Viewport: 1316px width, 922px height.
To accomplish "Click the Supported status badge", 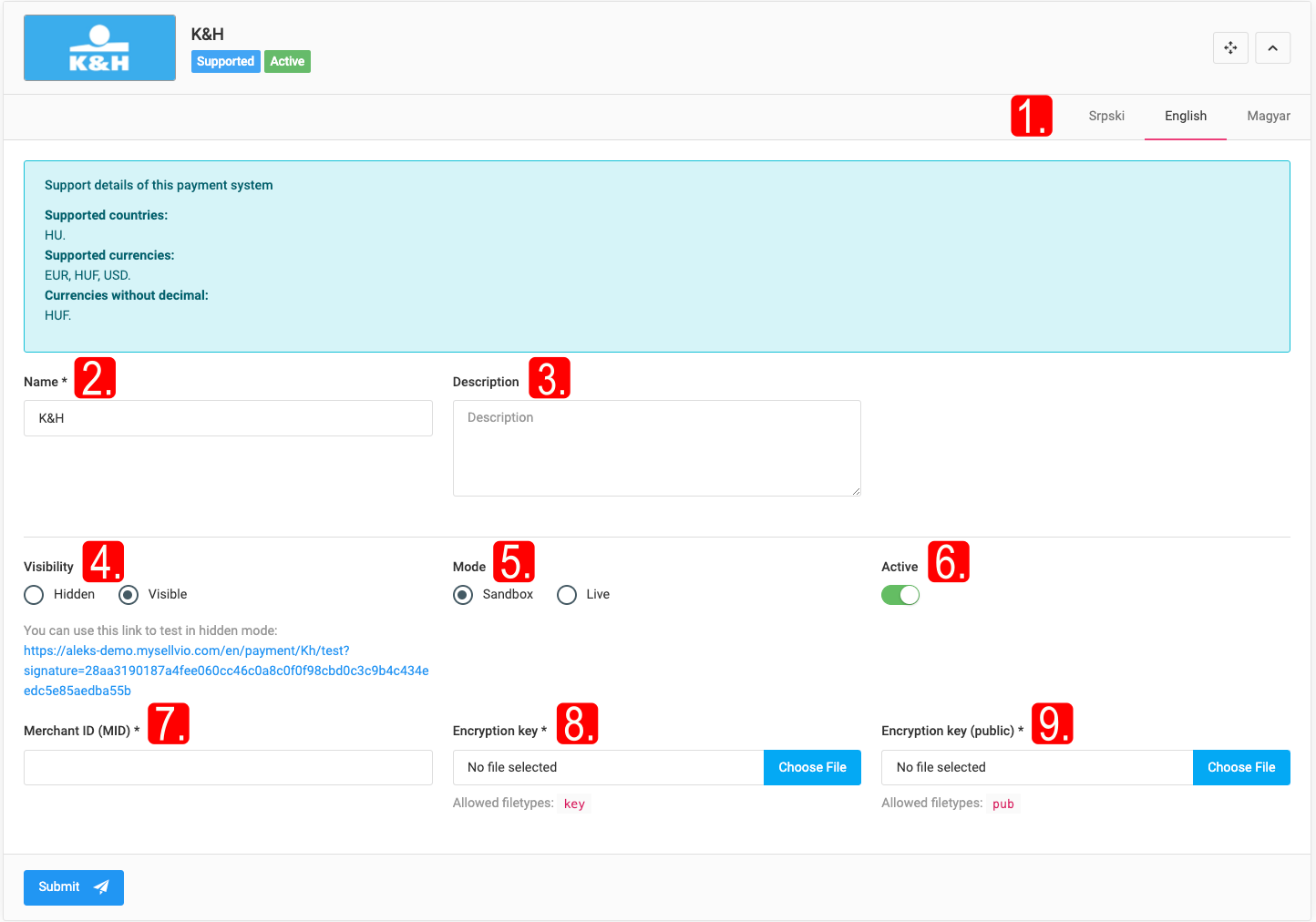I will (225, 62).
